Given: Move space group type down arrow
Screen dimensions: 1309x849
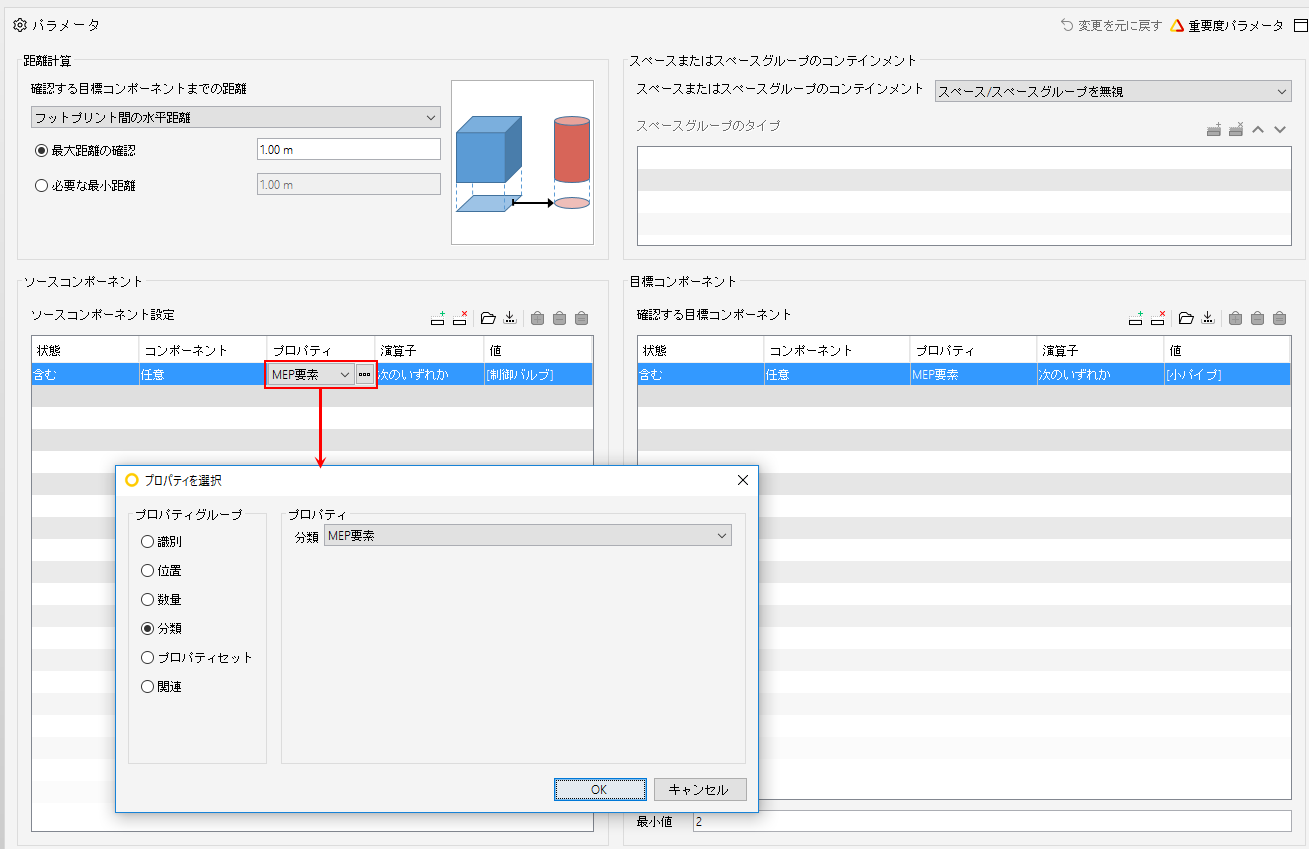Looking at the screenshot, I should pos(1279,130).
